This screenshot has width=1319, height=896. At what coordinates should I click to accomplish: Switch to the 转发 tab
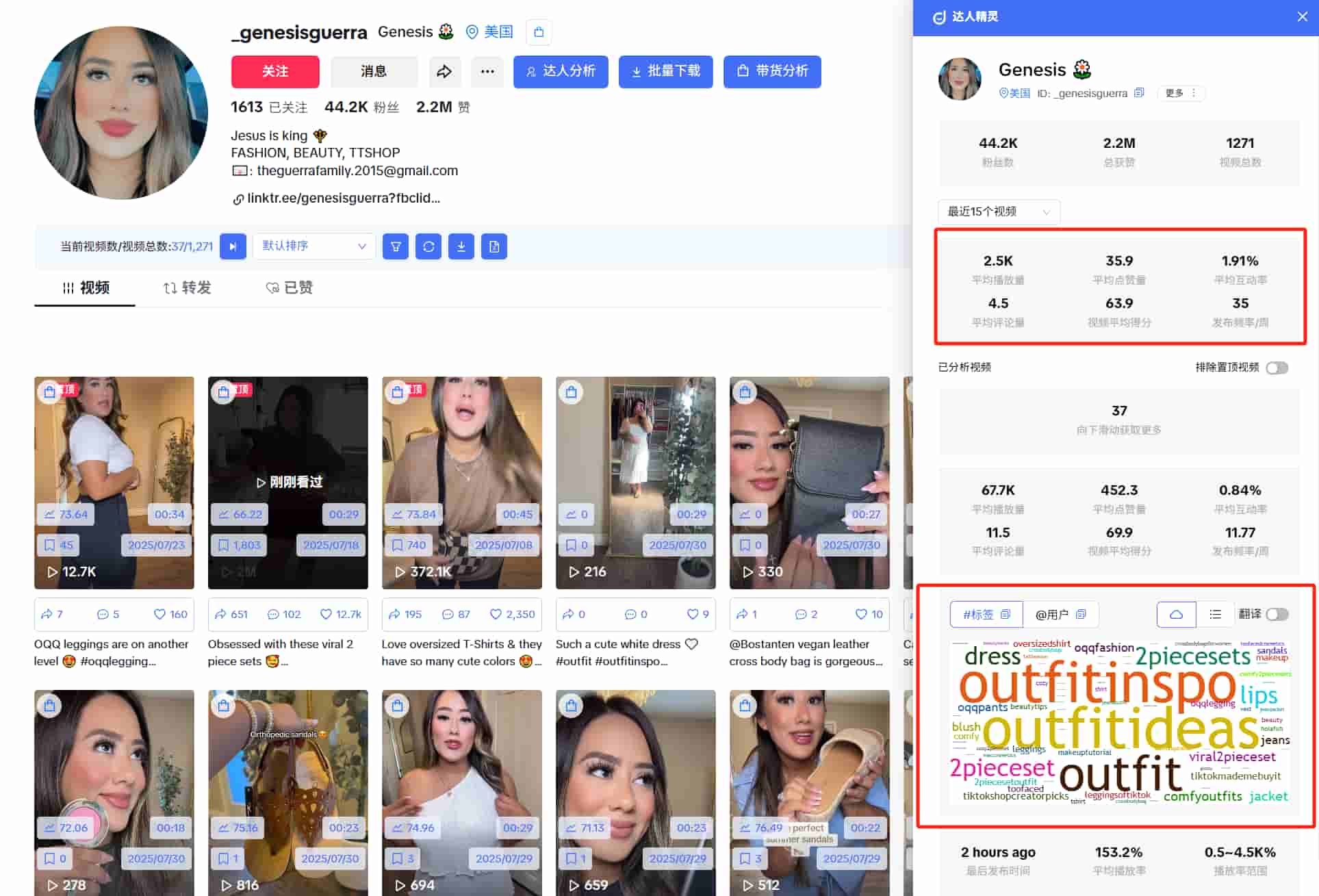(187, 287)
